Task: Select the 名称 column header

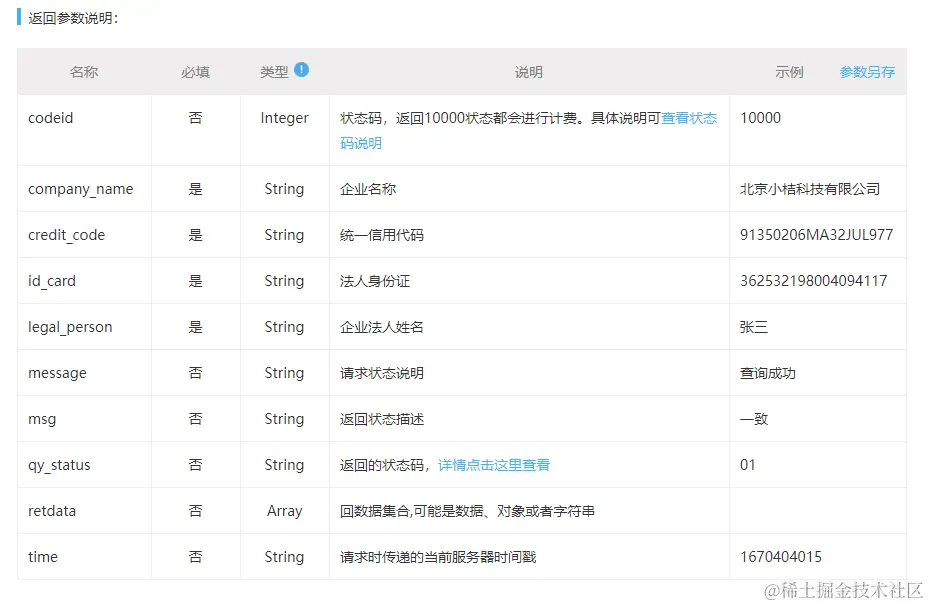Action: [84, 72]
